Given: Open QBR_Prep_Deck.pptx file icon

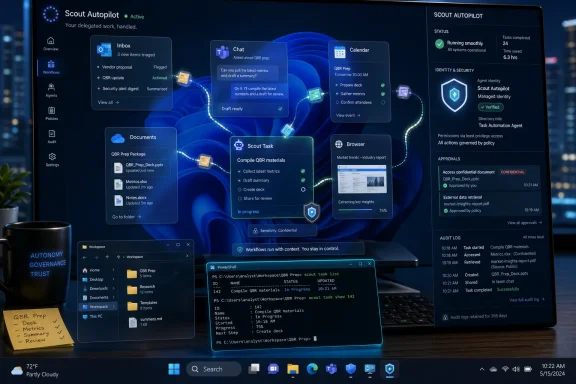Looking at the screenshot, I should (x=118, y=168).
